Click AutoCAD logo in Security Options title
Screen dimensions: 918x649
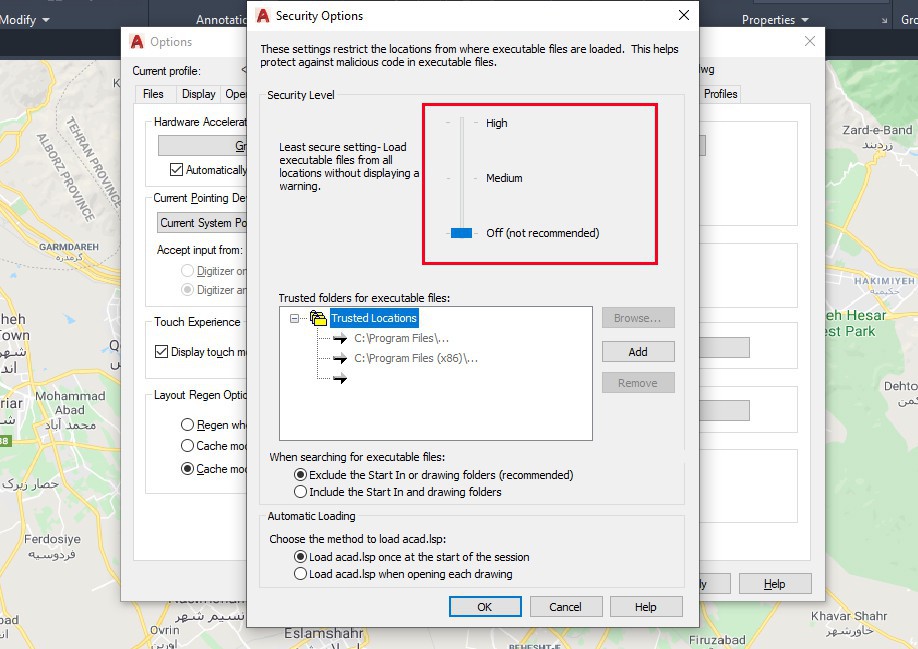[263, 16]
